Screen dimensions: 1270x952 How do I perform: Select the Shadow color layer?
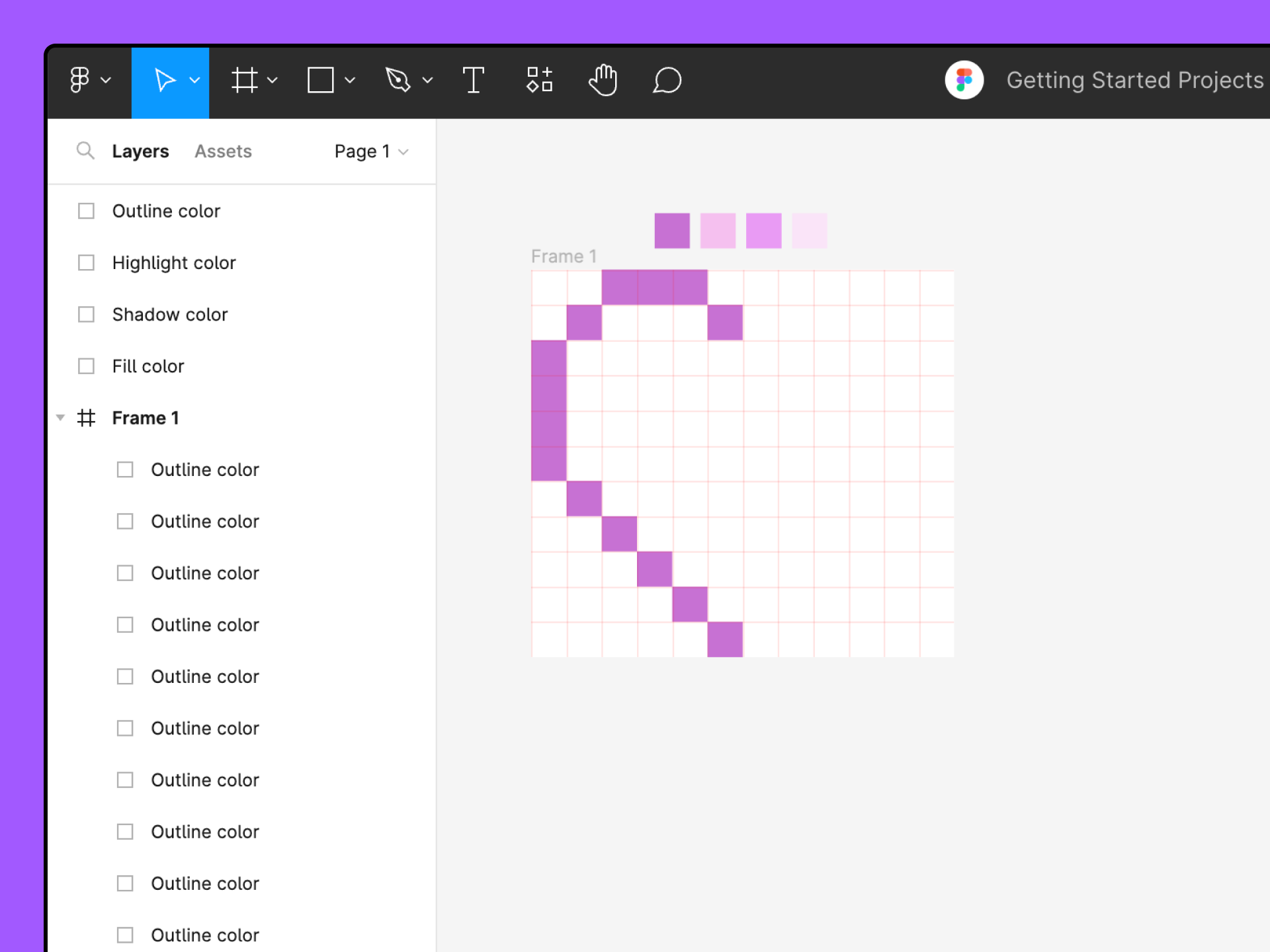click(170, 315)
